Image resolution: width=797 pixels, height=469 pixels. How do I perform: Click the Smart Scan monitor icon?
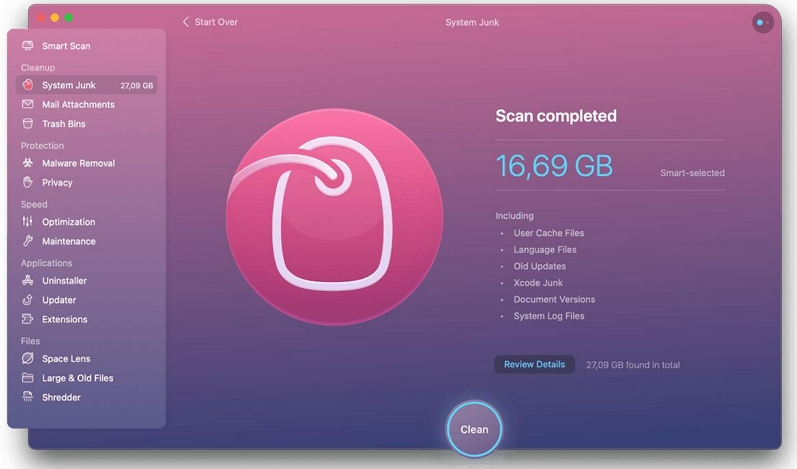(28, 46)
